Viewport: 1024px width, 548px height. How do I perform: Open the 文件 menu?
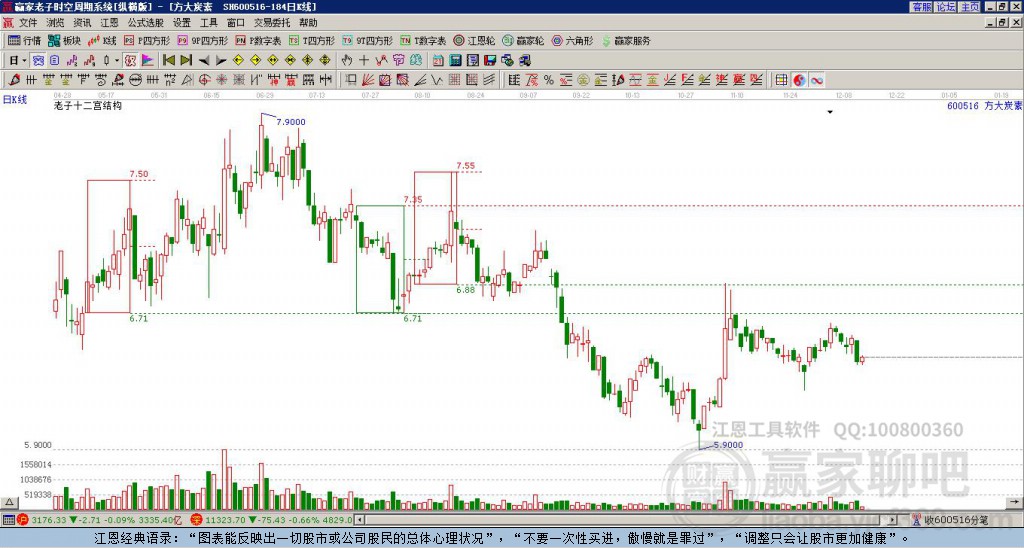pos(28,23)
